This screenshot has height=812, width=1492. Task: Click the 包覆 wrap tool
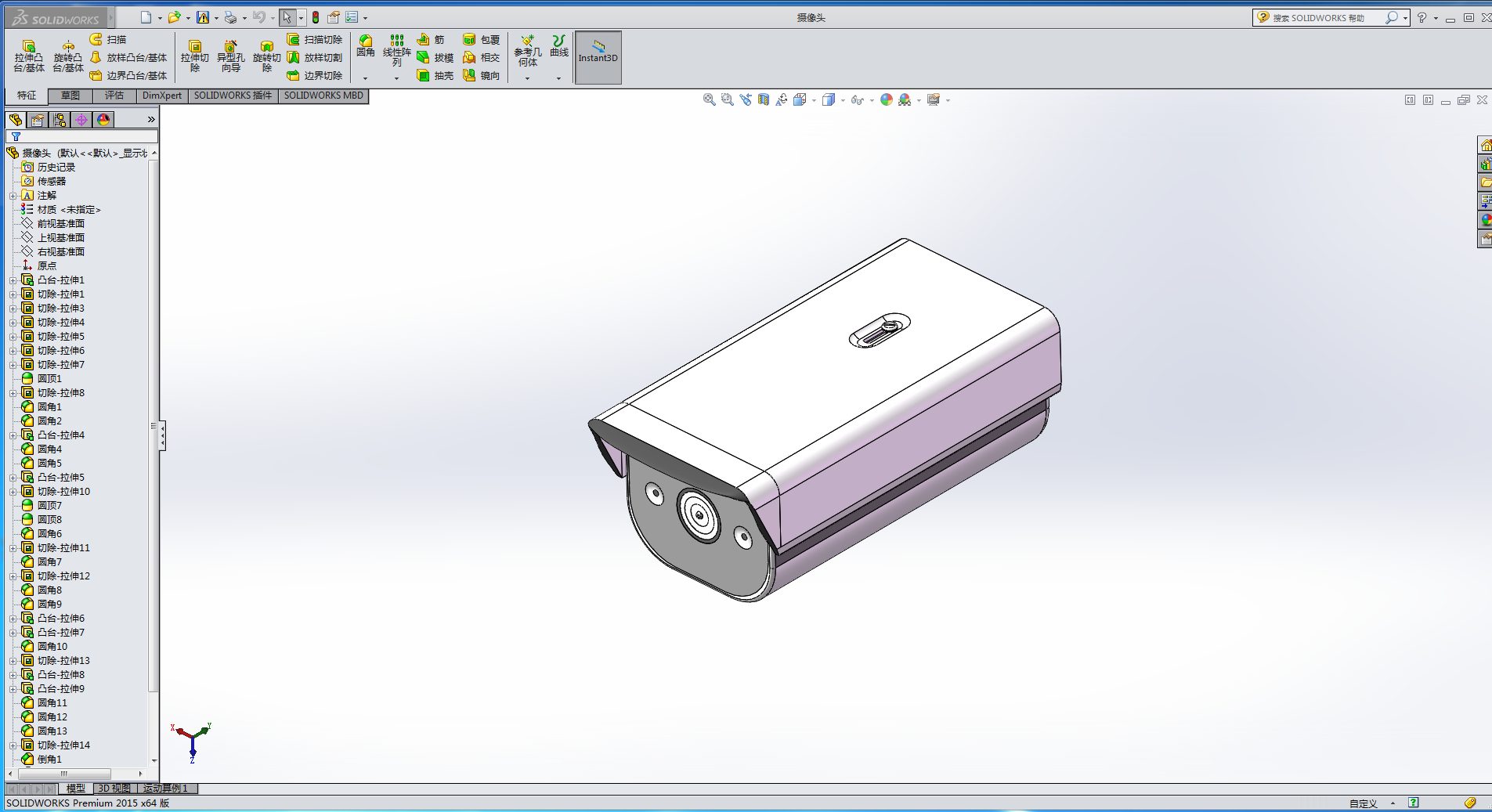482,39
